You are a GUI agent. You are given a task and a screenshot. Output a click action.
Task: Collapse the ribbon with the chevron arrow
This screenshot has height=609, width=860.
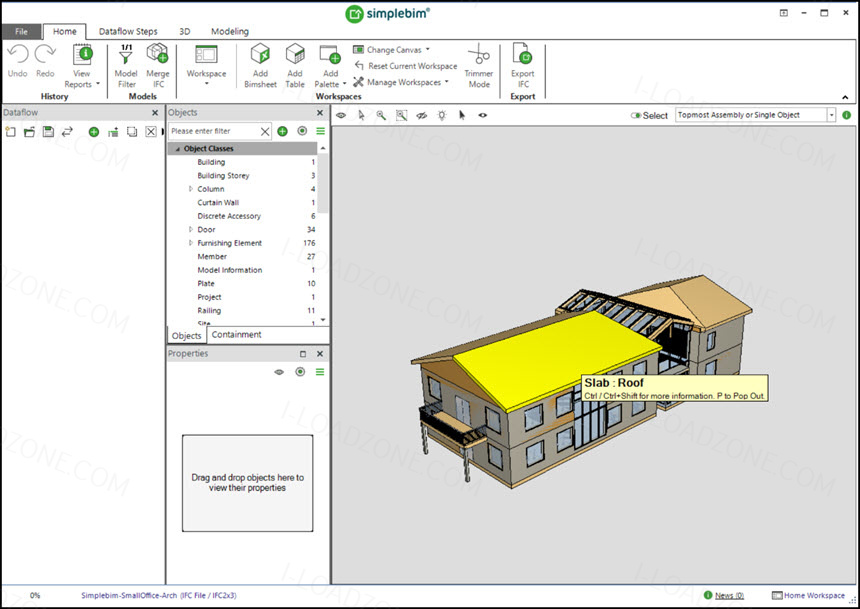click(845, 97)
